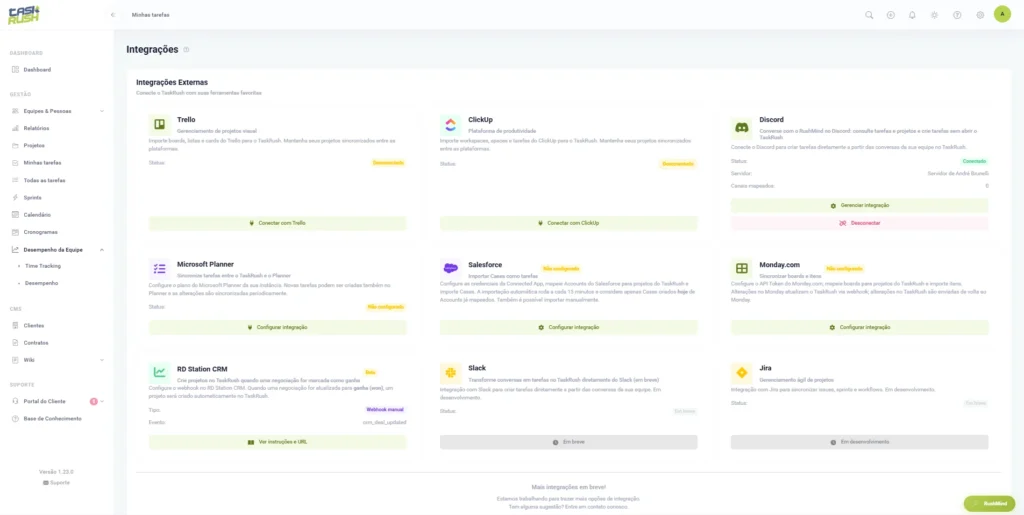Click the ClickUp integration icon
This screenshot has height=515, width=1024.
tap(450, 124)
